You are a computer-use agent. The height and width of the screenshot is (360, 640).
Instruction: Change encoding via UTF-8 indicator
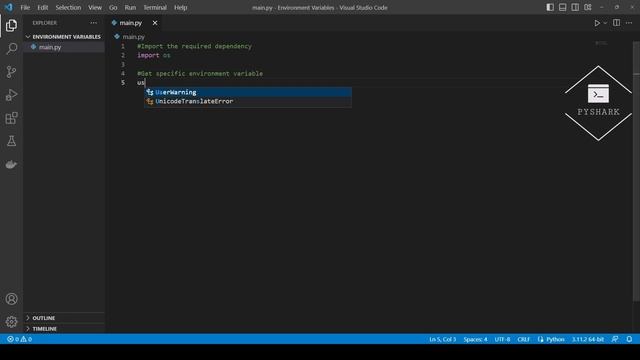pyautogui.click(x=502, y=339)
